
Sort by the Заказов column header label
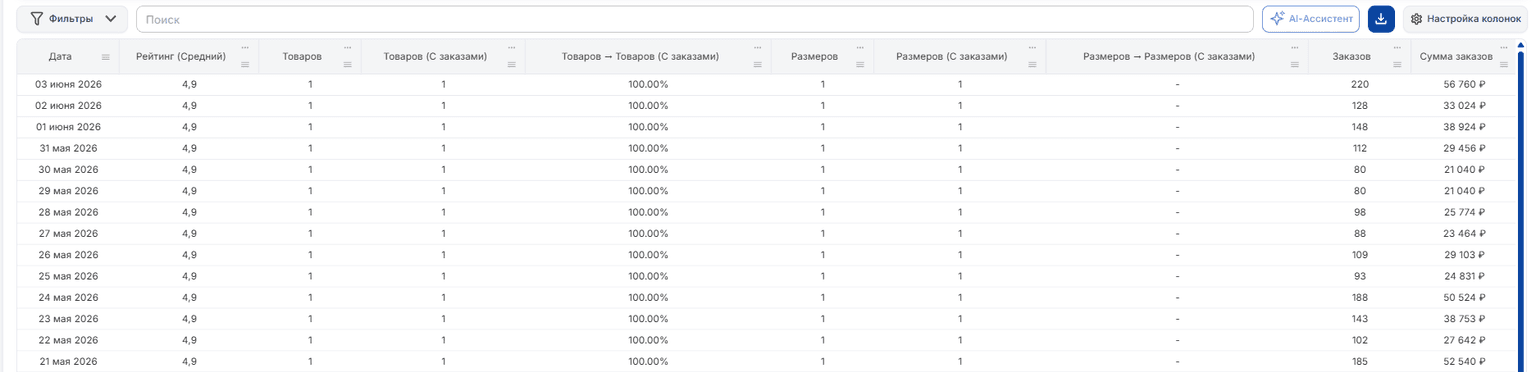pyautogui.click(x=1351, y=57)
